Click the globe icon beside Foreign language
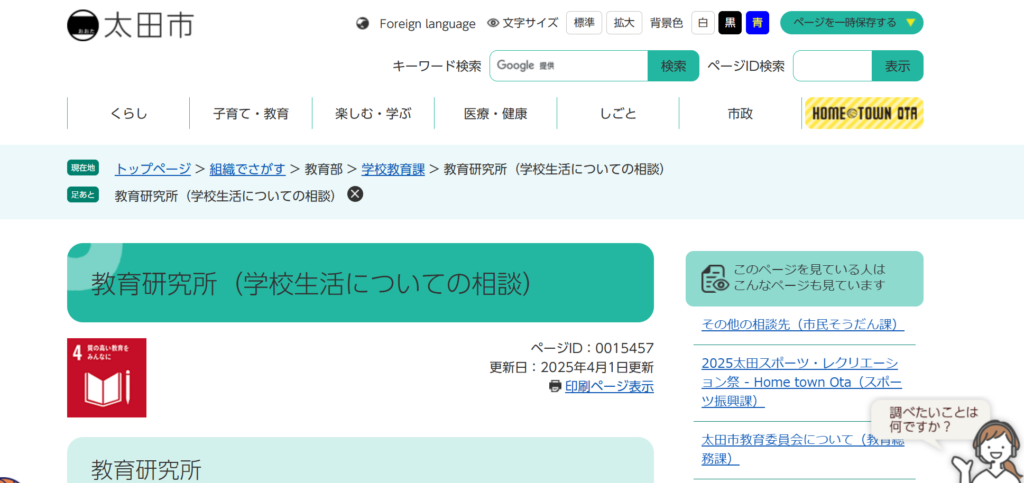The width and height of the screenshot is (1024, 483). click(363, 23)
